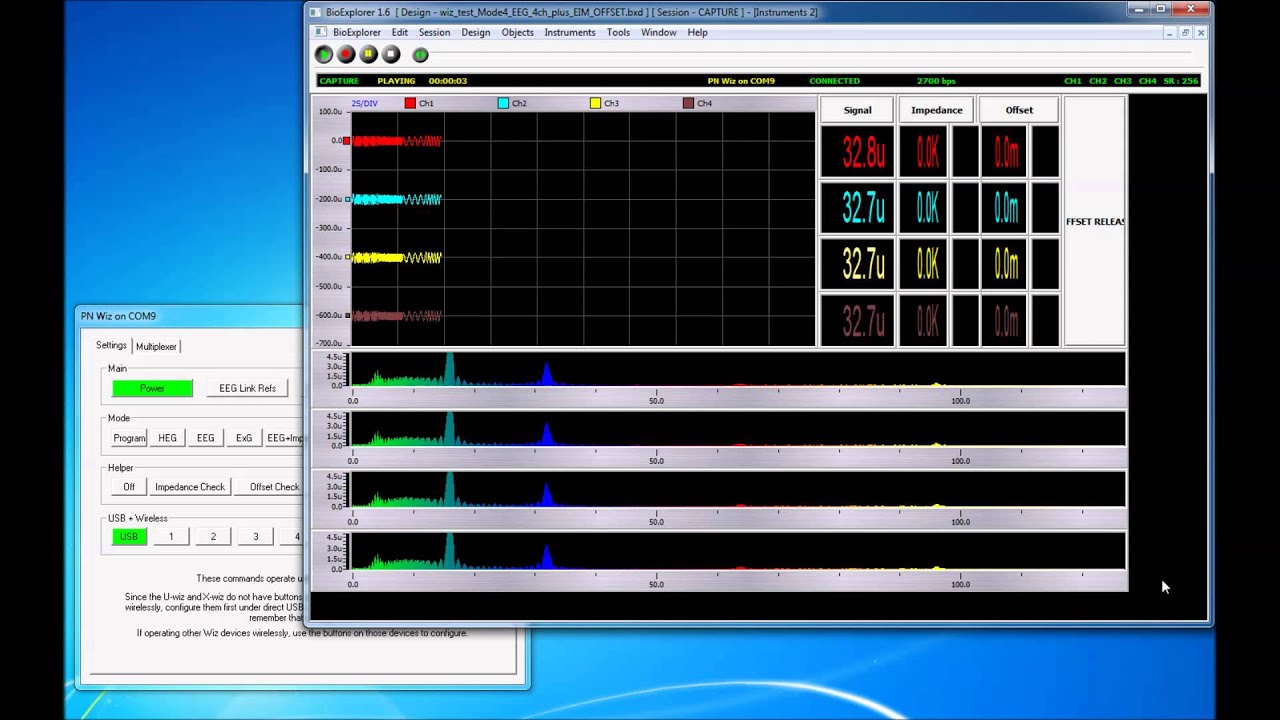Click the cyan Ch2 color swatch

point(503,103)
